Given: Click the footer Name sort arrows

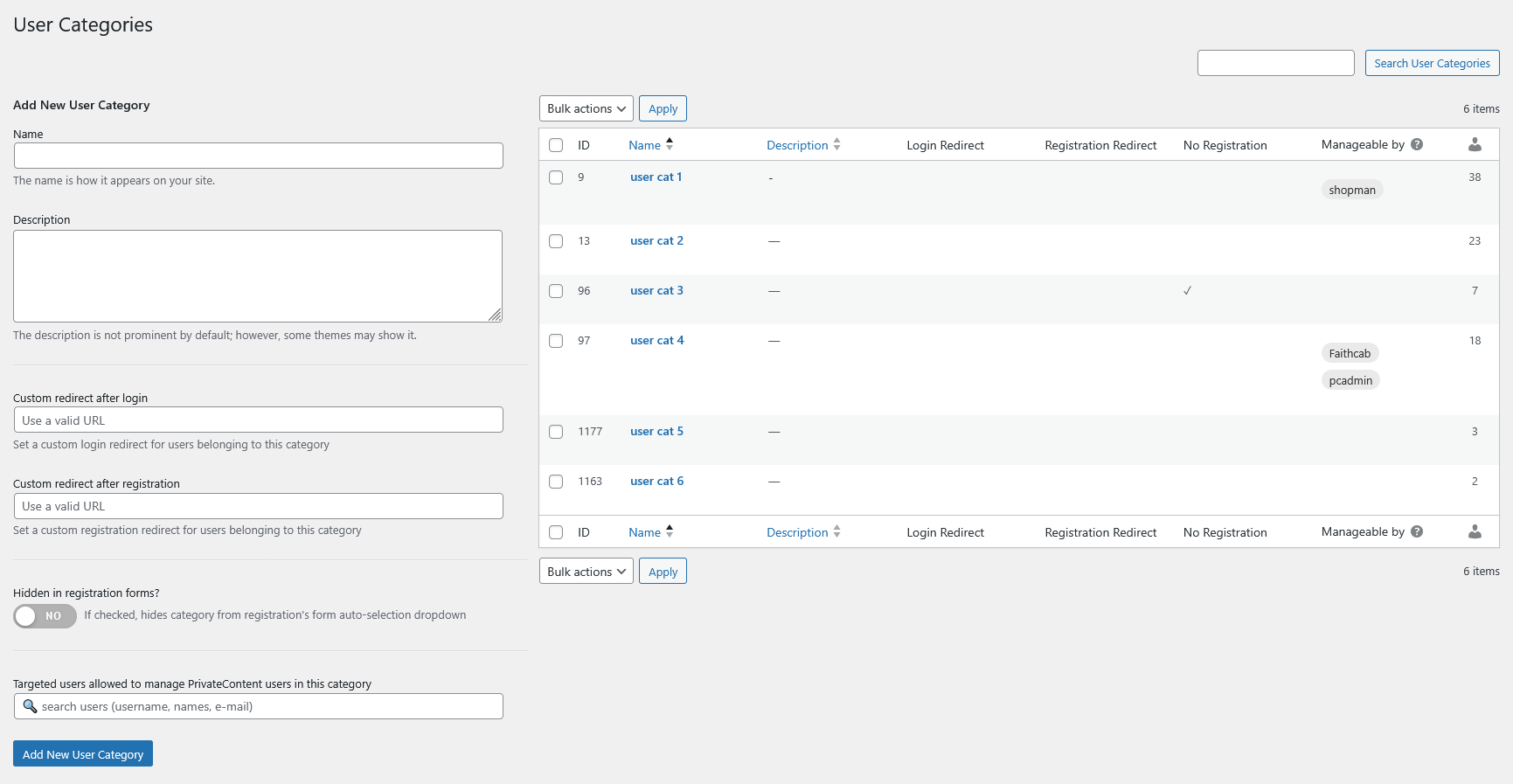Looking at the screenshot, I should pos(670,531).
